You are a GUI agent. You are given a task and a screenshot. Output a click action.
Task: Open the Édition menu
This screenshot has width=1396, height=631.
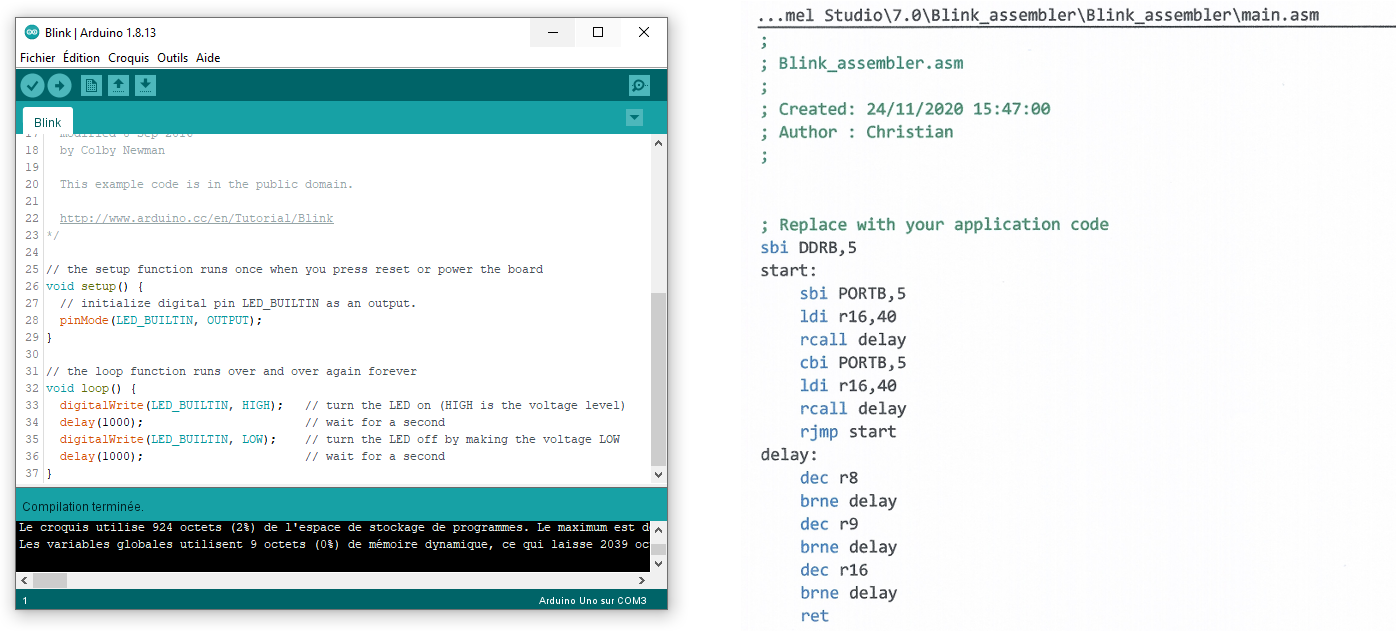coord(82,58)
